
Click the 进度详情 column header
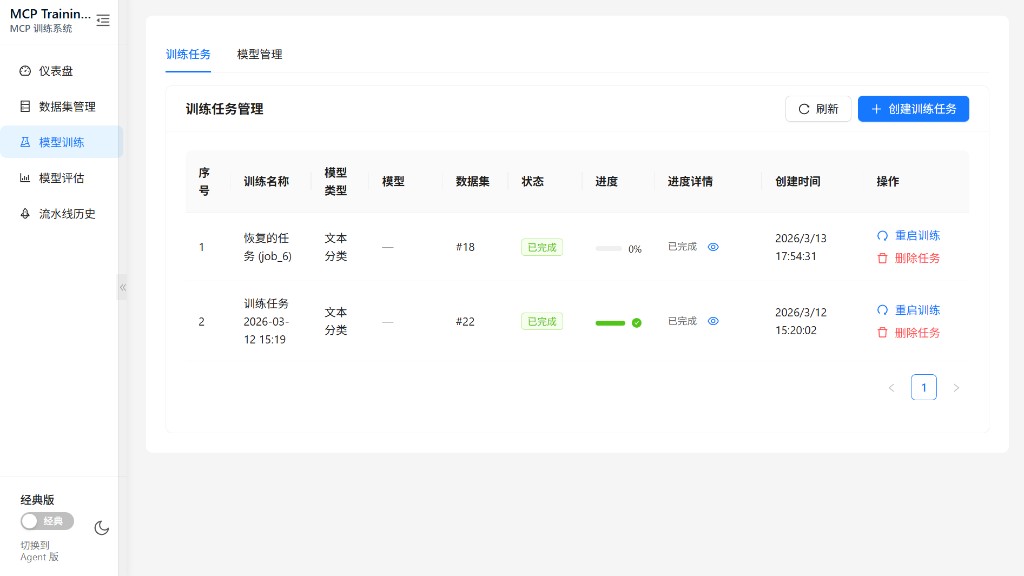click(690, 182)
